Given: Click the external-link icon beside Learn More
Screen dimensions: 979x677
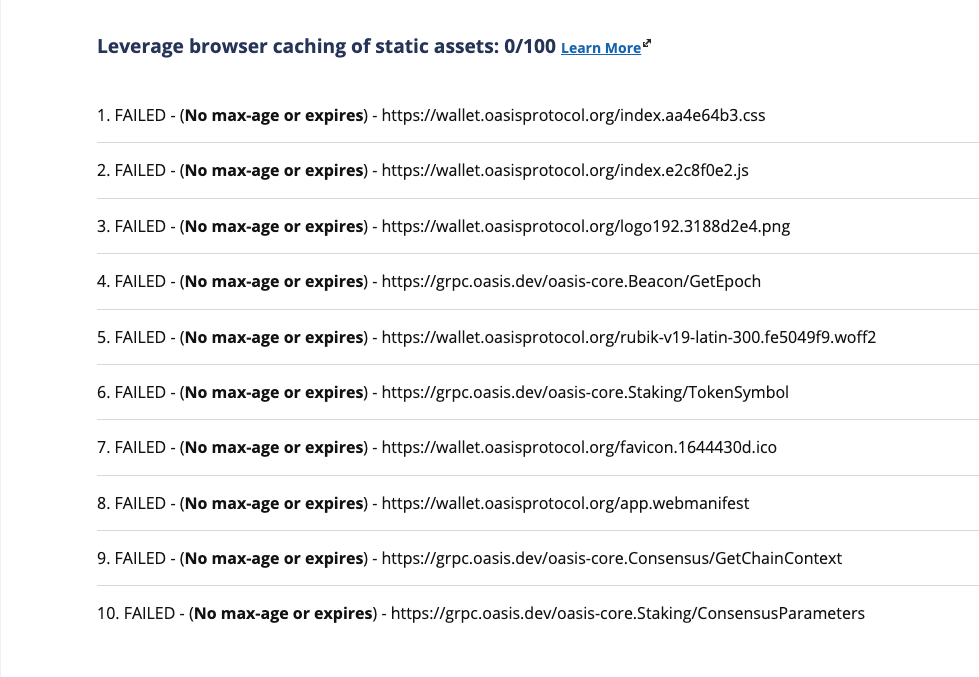Looking at the screenshot, I should (x=647, y=43).
